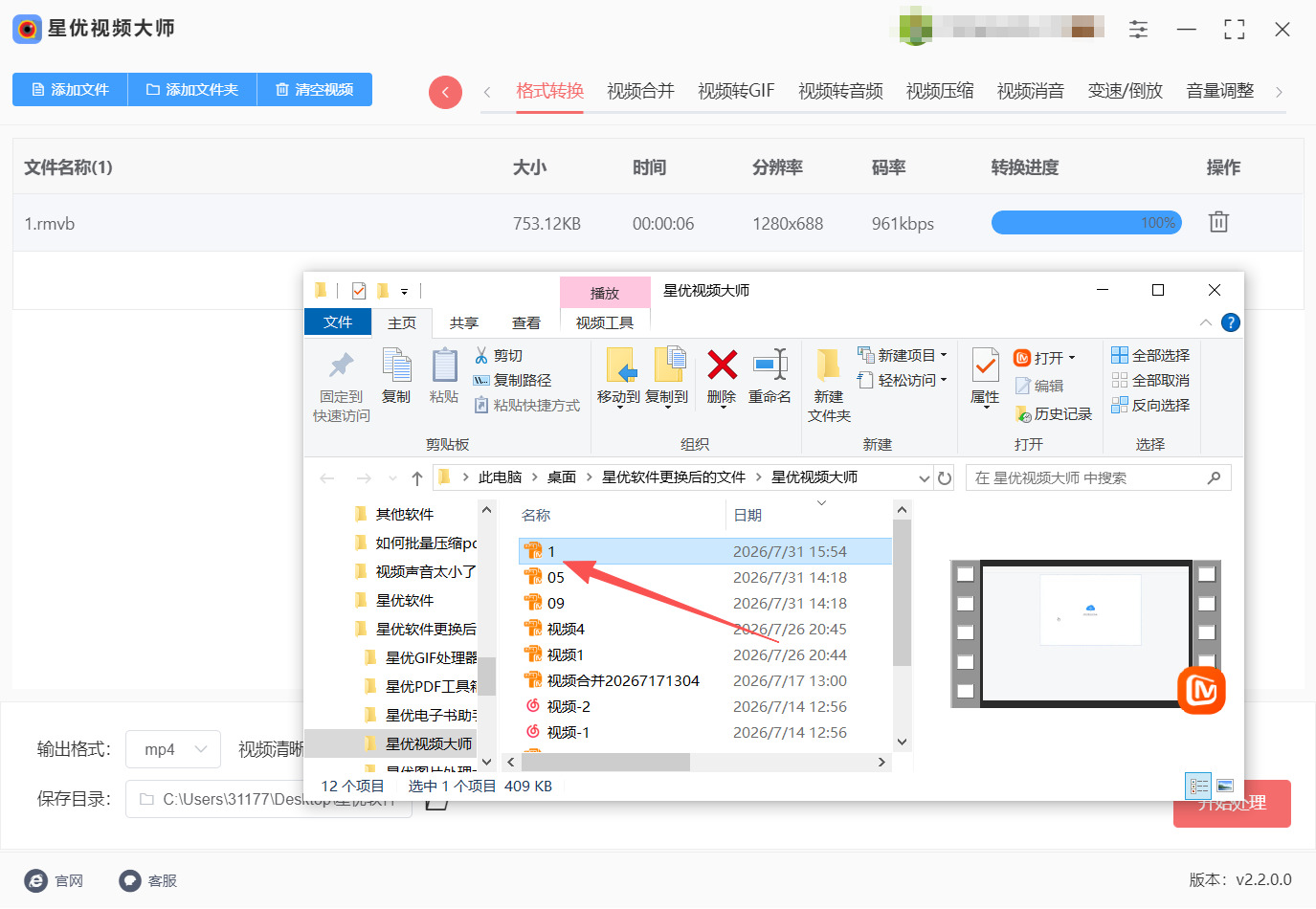The width and height of the screenshot is (1316, 909).
Task: Select file named 05
Action: point(555,578)
